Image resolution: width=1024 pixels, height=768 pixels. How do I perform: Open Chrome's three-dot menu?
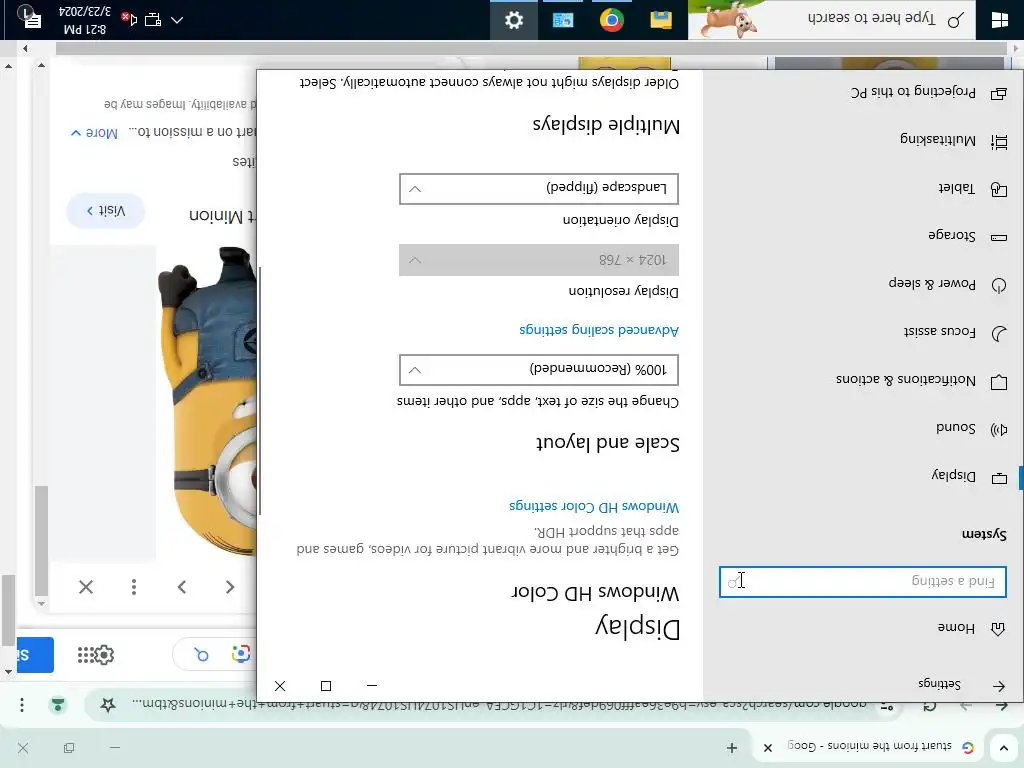22,705
